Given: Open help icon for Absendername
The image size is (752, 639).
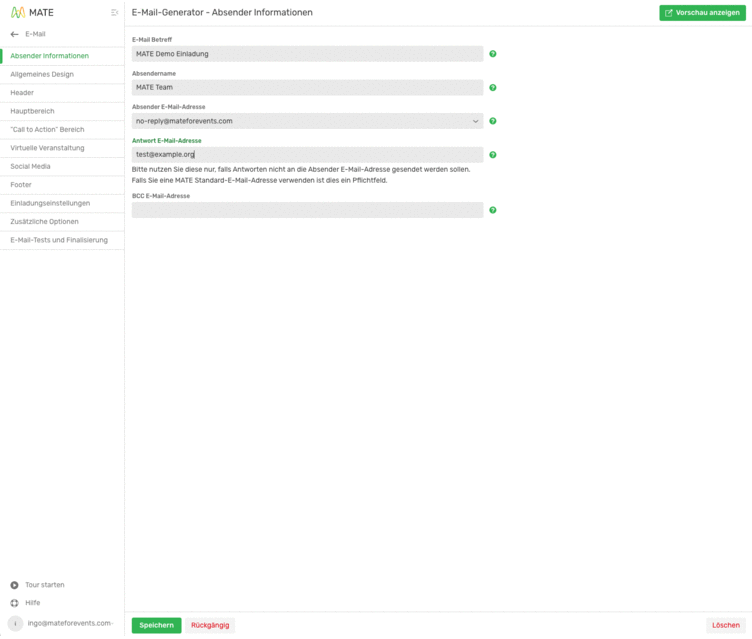Looking at the screenshot, I should pyautogui.click(x=493, y=87).
